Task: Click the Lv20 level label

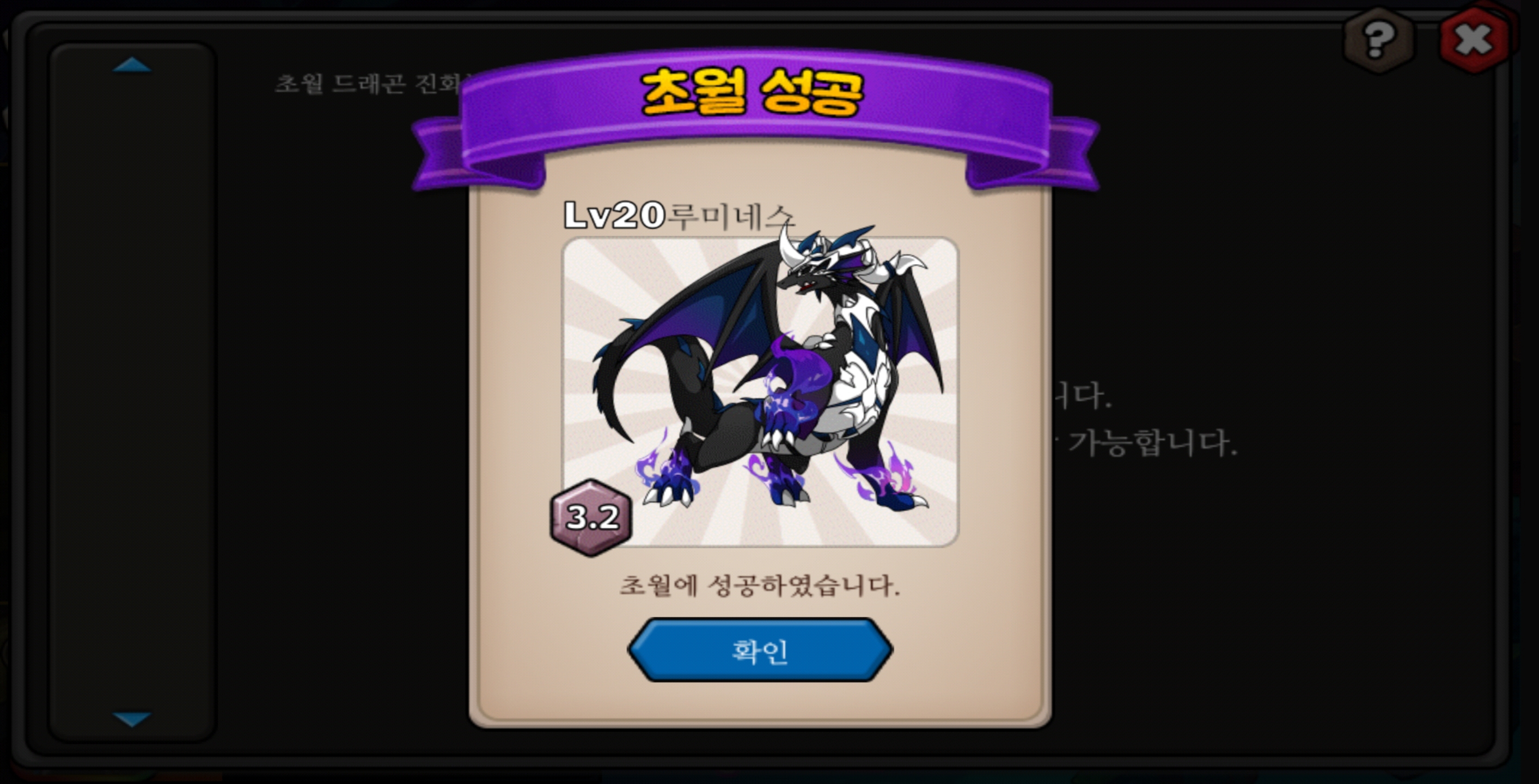Action: tap(614, 215)
